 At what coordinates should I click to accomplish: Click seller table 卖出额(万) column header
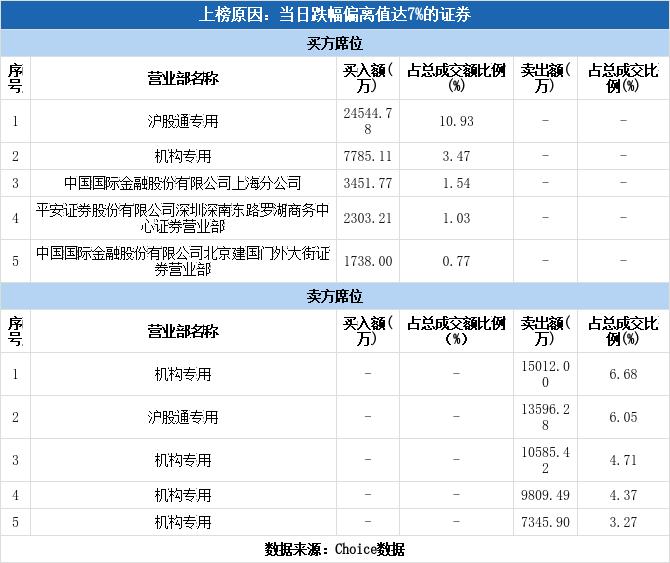(545, 331)
